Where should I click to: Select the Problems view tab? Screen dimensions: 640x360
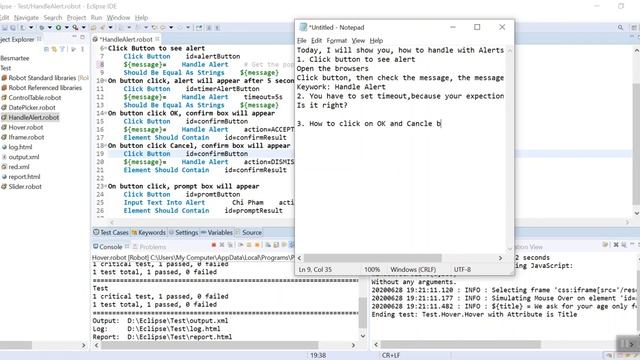click(x=150, y=247)
